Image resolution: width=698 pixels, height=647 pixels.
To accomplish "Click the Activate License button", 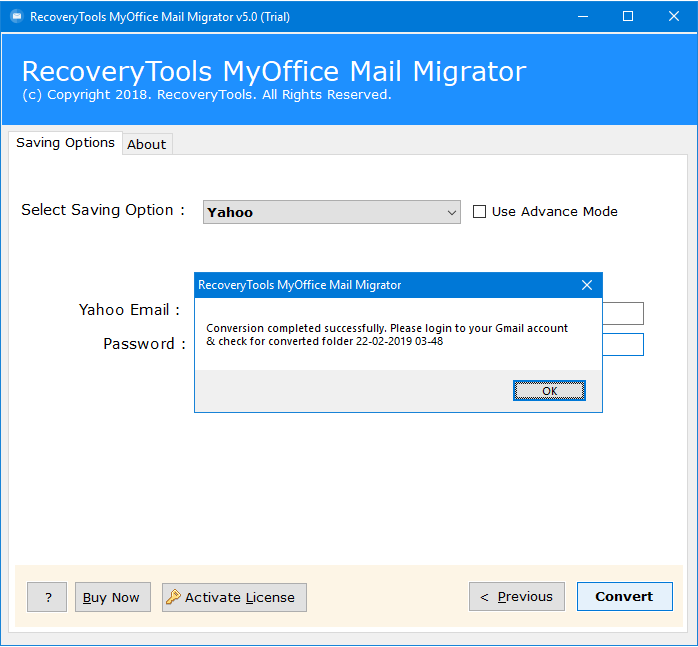I will (x=234, y=597).
